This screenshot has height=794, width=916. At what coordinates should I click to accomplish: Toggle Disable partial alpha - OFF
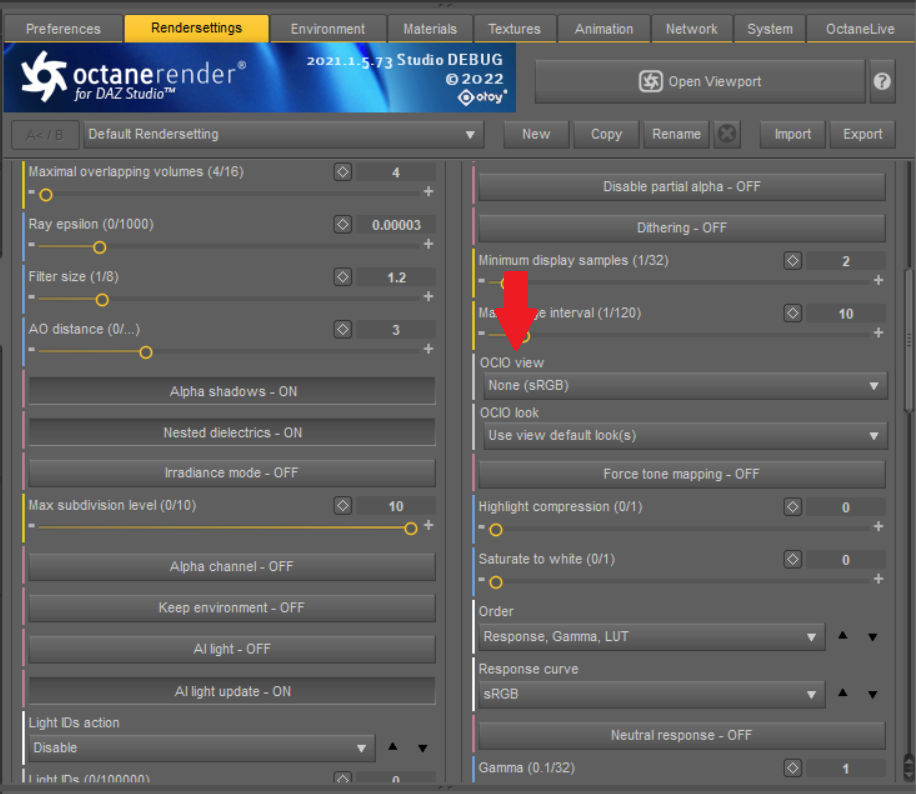(x=682, y=187)
